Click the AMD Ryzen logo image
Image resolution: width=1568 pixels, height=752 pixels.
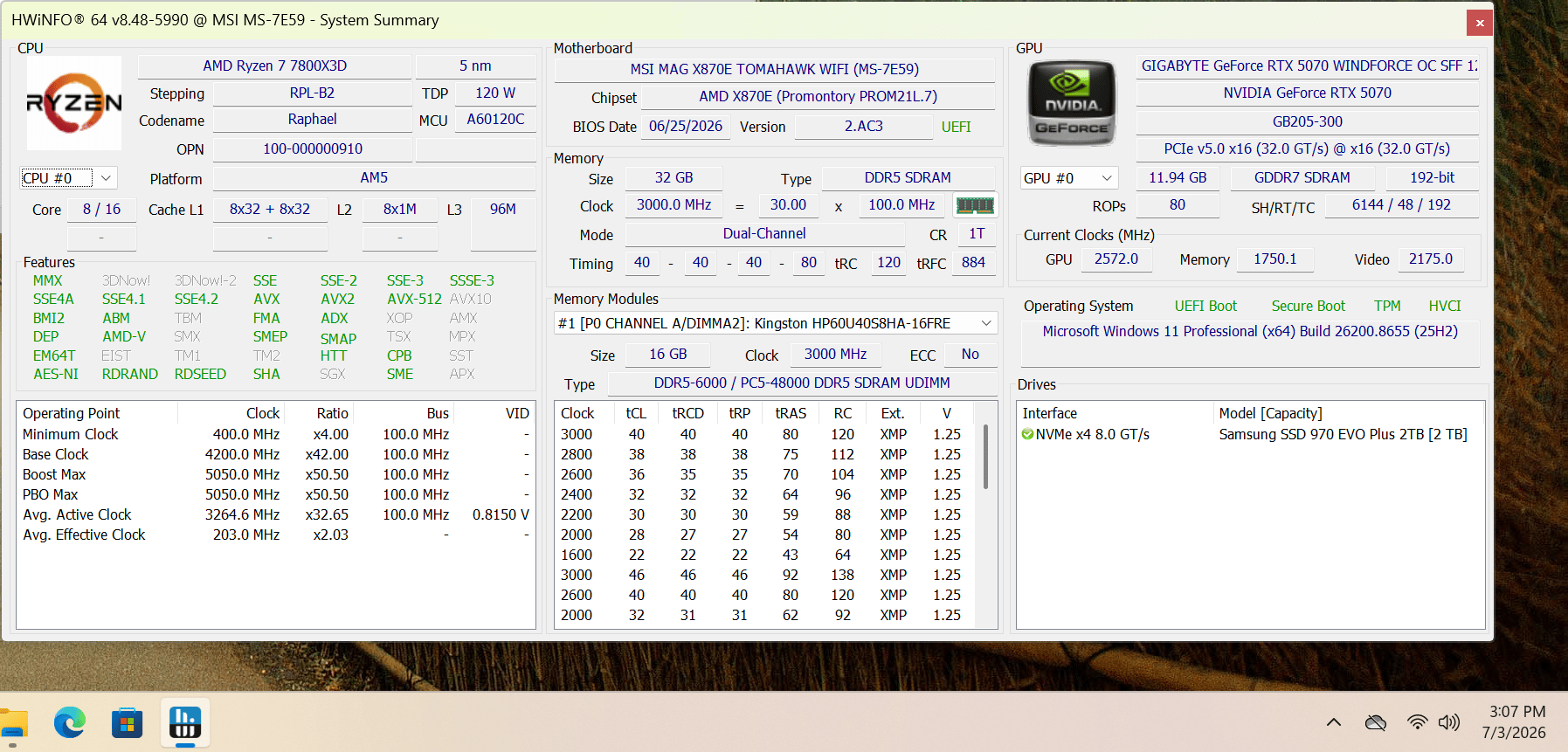[x=74, y=103]
